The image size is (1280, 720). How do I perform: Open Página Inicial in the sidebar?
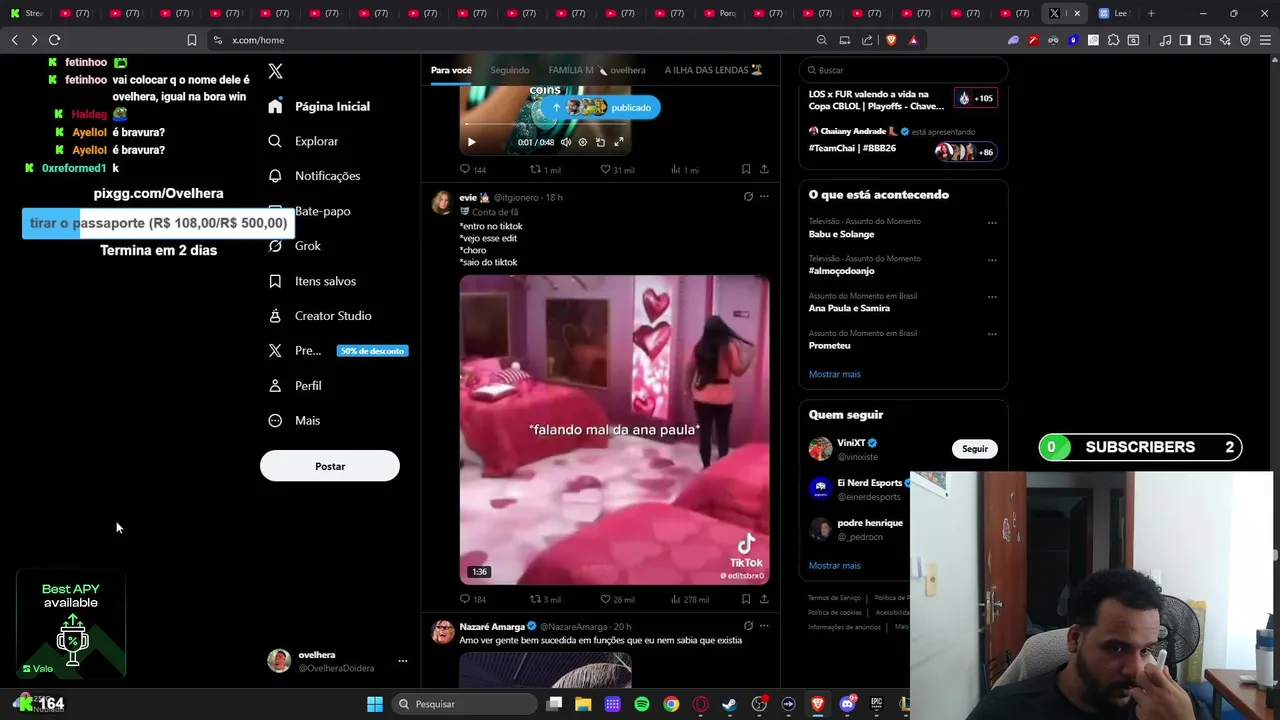(x=319, y=106)
